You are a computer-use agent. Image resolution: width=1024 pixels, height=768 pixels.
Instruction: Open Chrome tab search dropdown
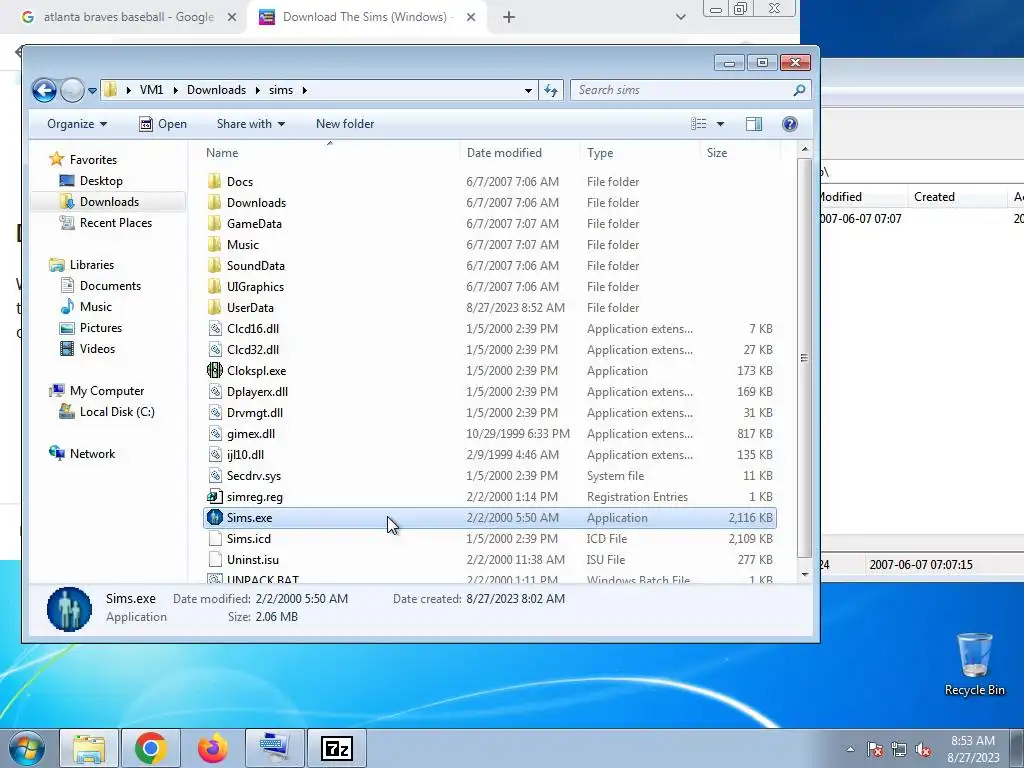point(680,18)
